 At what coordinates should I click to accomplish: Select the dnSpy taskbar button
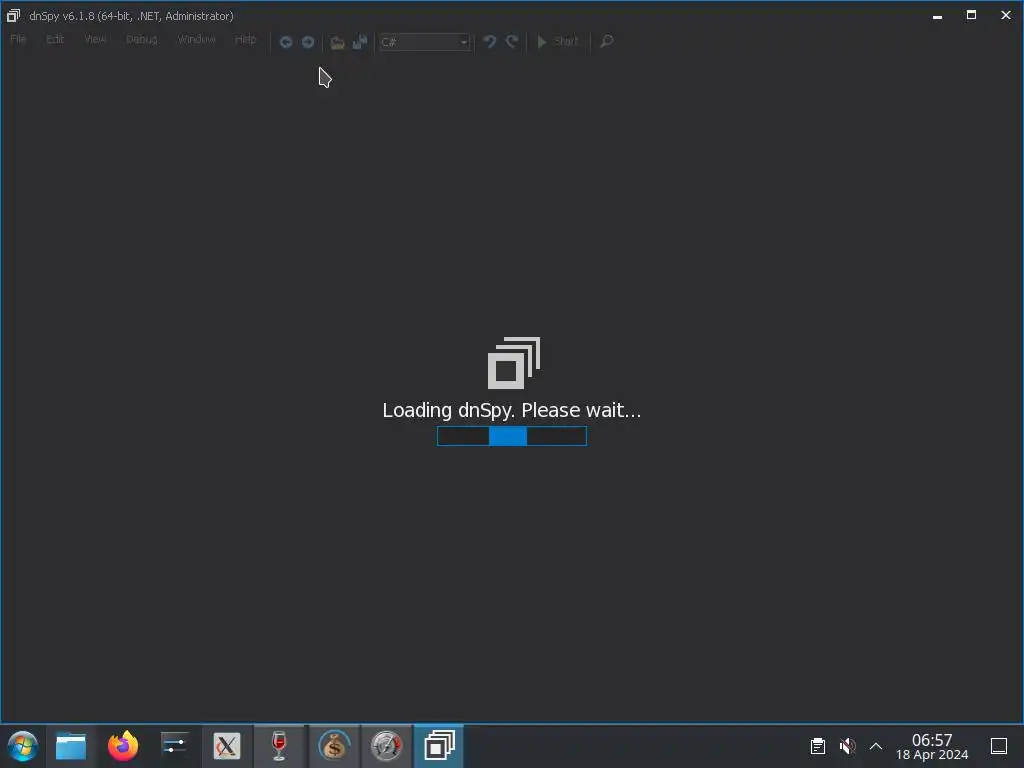439,746
